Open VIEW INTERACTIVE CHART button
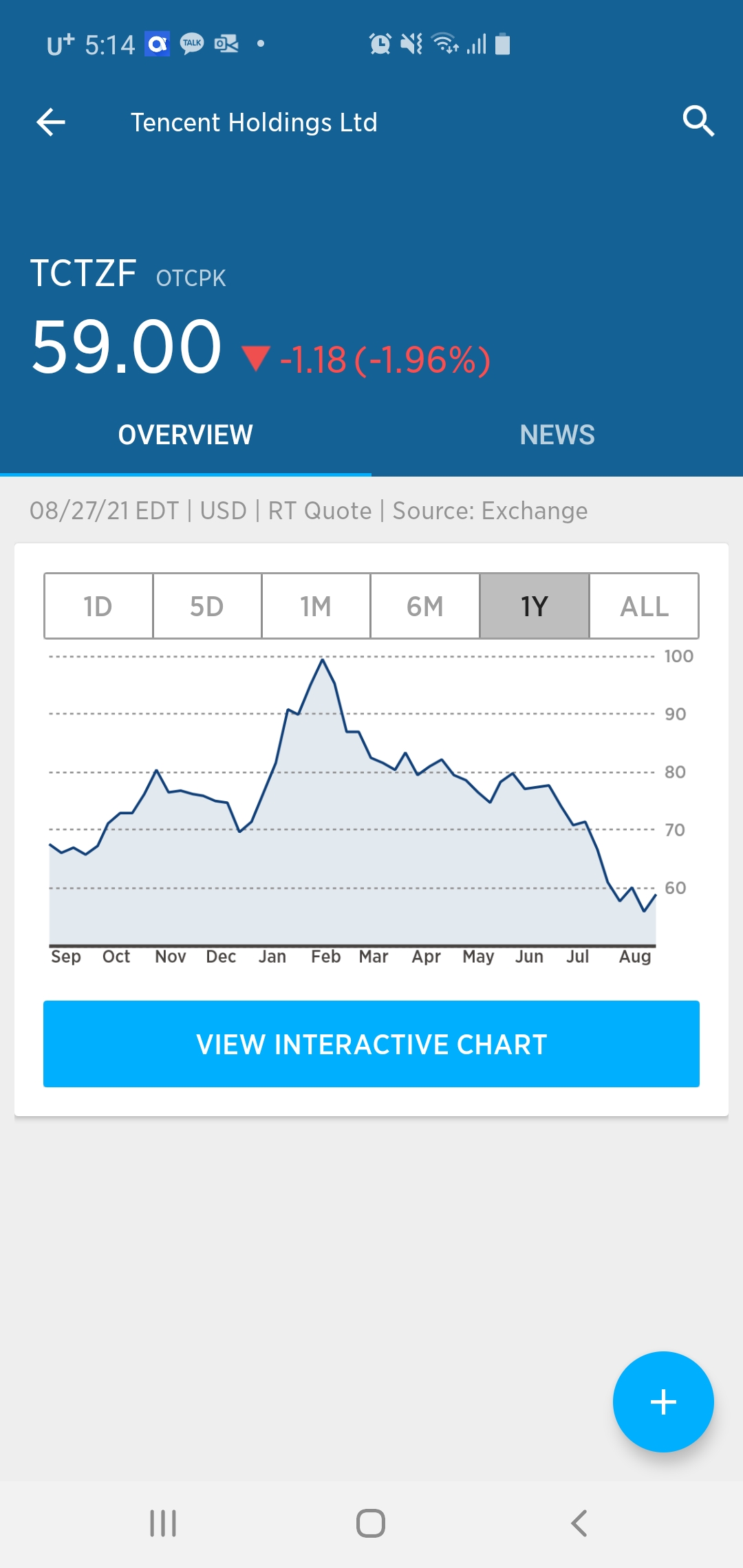743x1568 pixels. point(371,1044)
